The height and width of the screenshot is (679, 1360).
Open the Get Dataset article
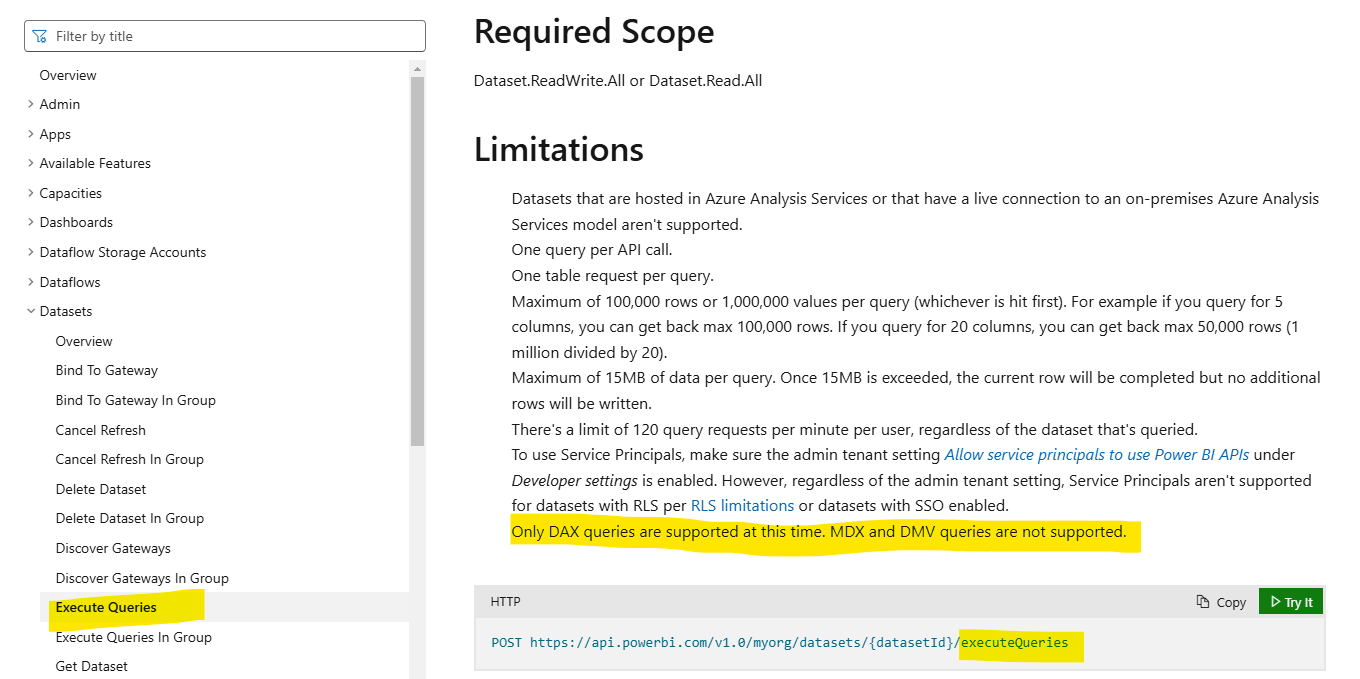pyautogui.click(x=92, y=666)
